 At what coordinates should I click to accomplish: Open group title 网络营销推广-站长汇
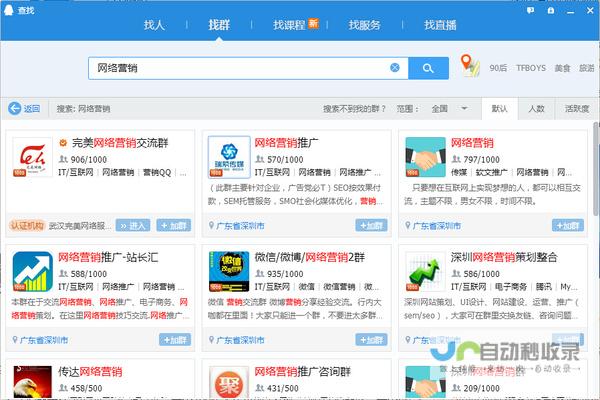108,257
